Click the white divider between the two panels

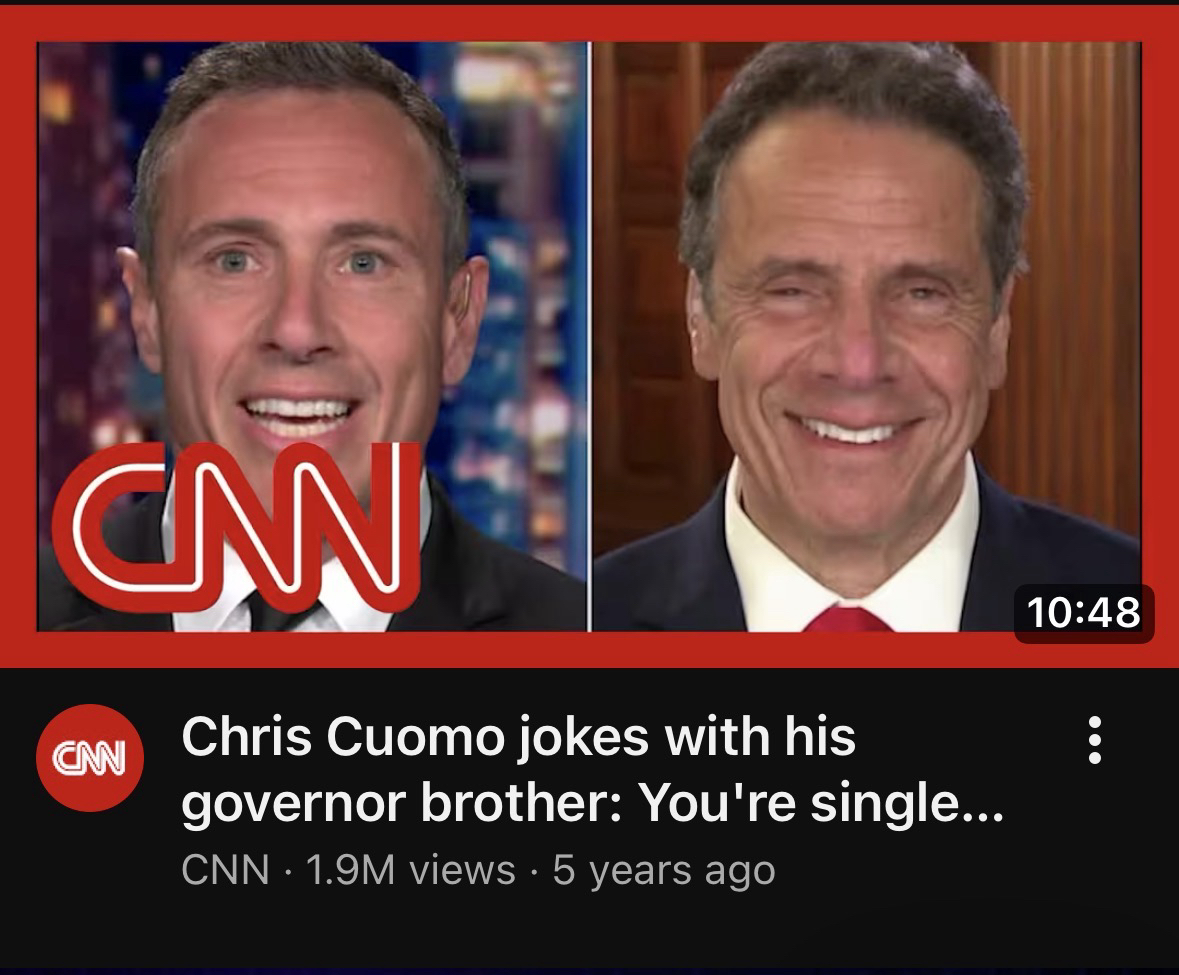pos(590,330)
